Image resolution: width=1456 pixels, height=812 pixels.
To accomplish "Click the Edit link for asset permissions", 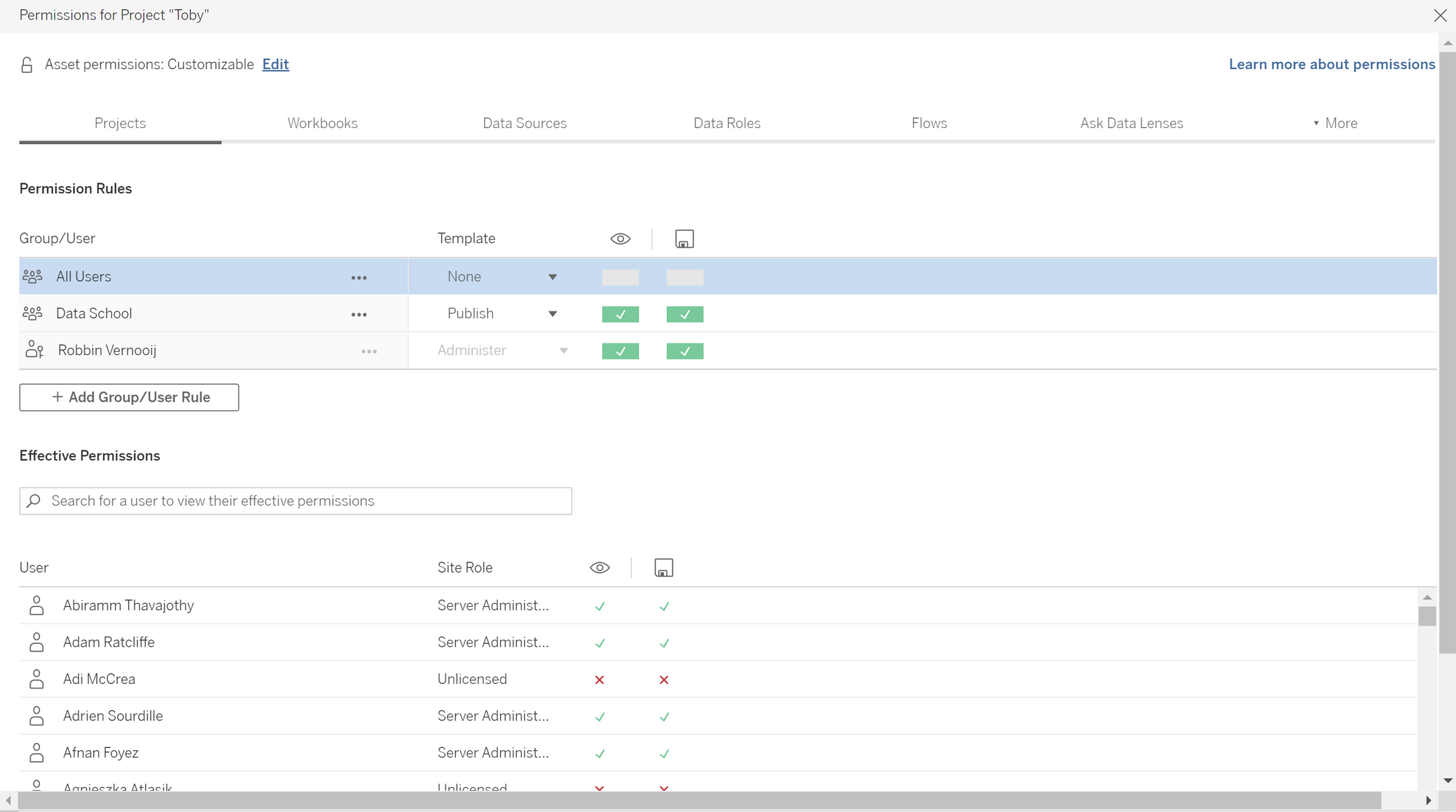I will point(276,64).
